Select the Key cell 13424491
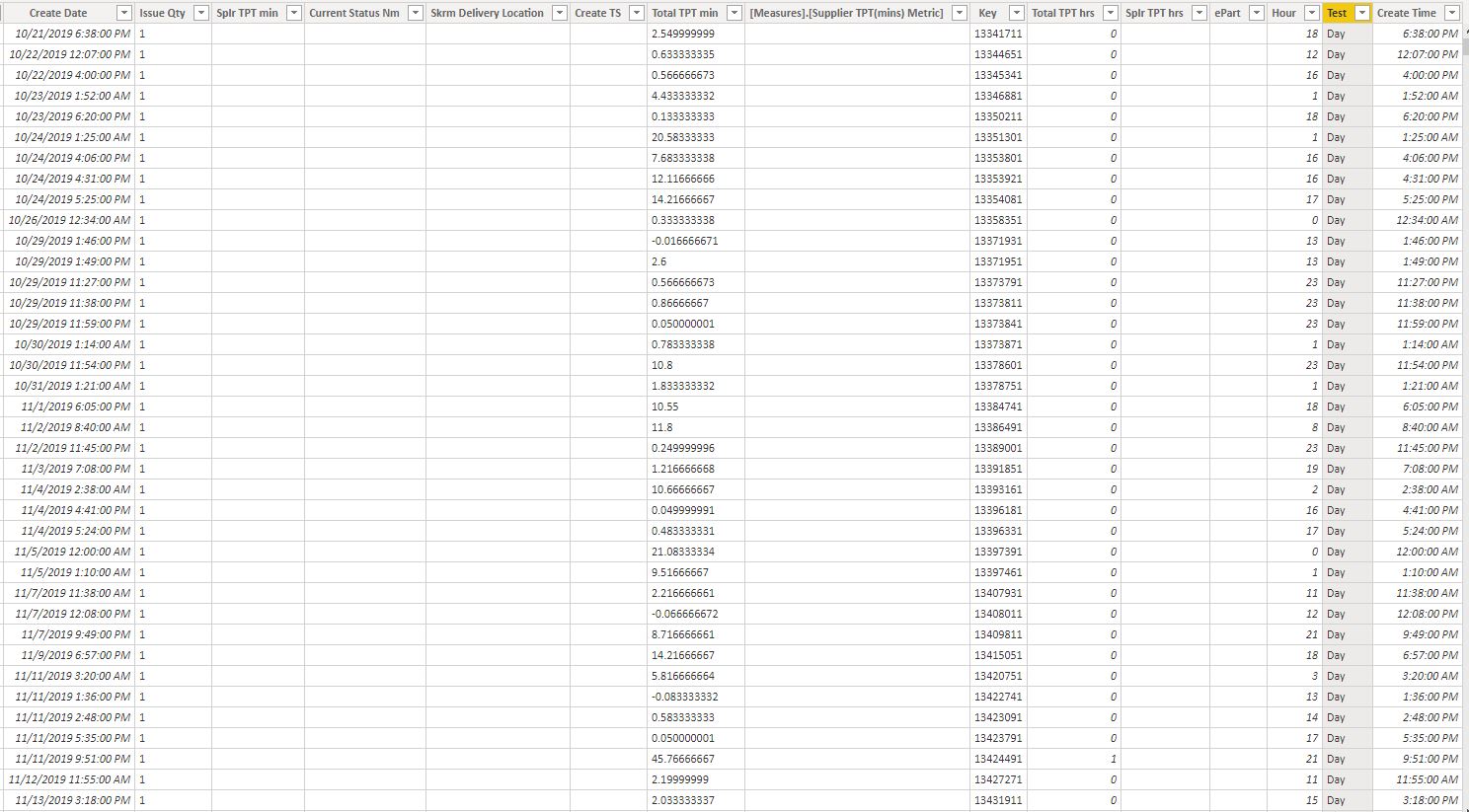 tap(998, 759)
